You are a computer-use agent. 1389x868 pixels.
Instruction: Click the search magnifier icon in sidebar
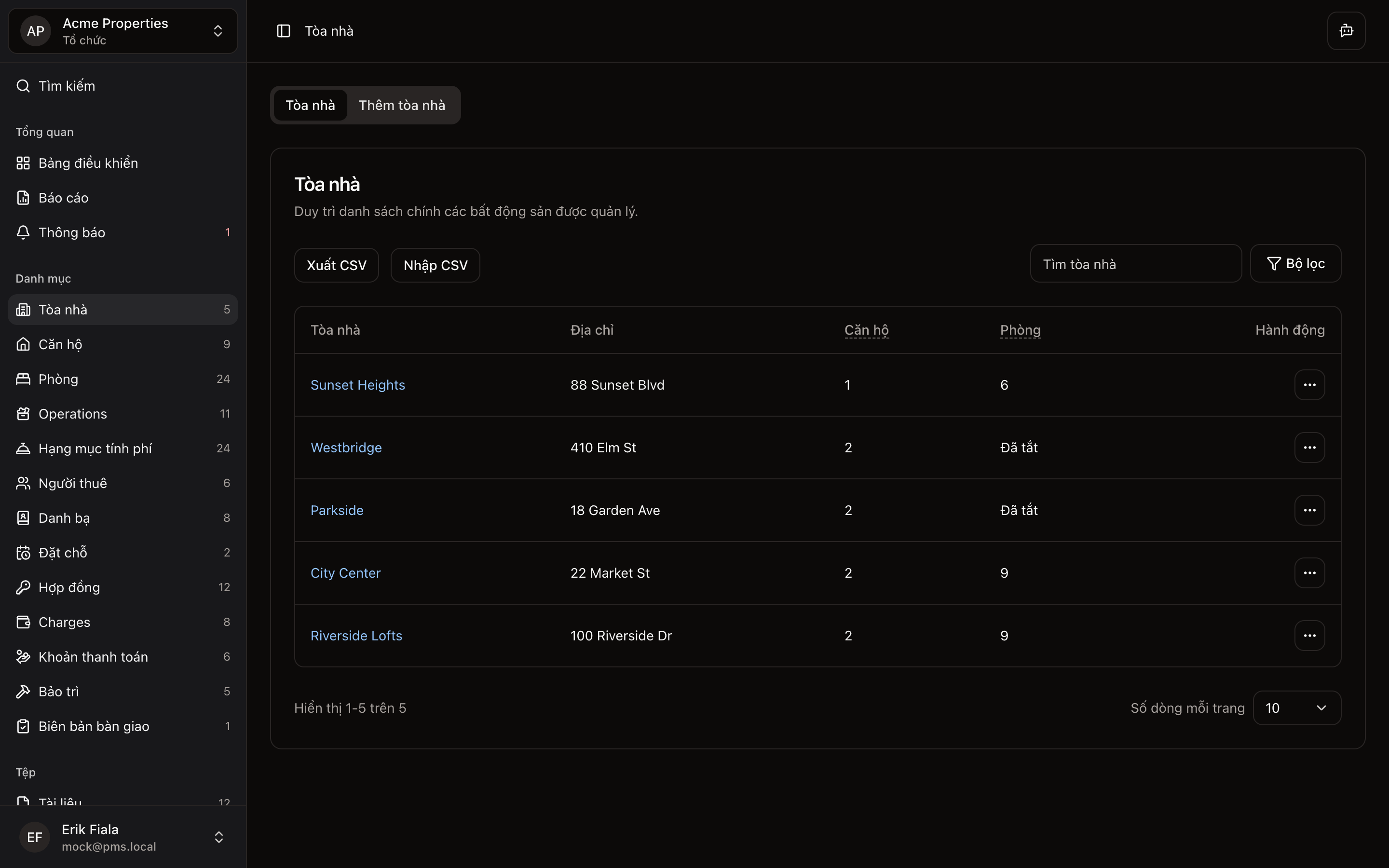[x=23, y=86]
